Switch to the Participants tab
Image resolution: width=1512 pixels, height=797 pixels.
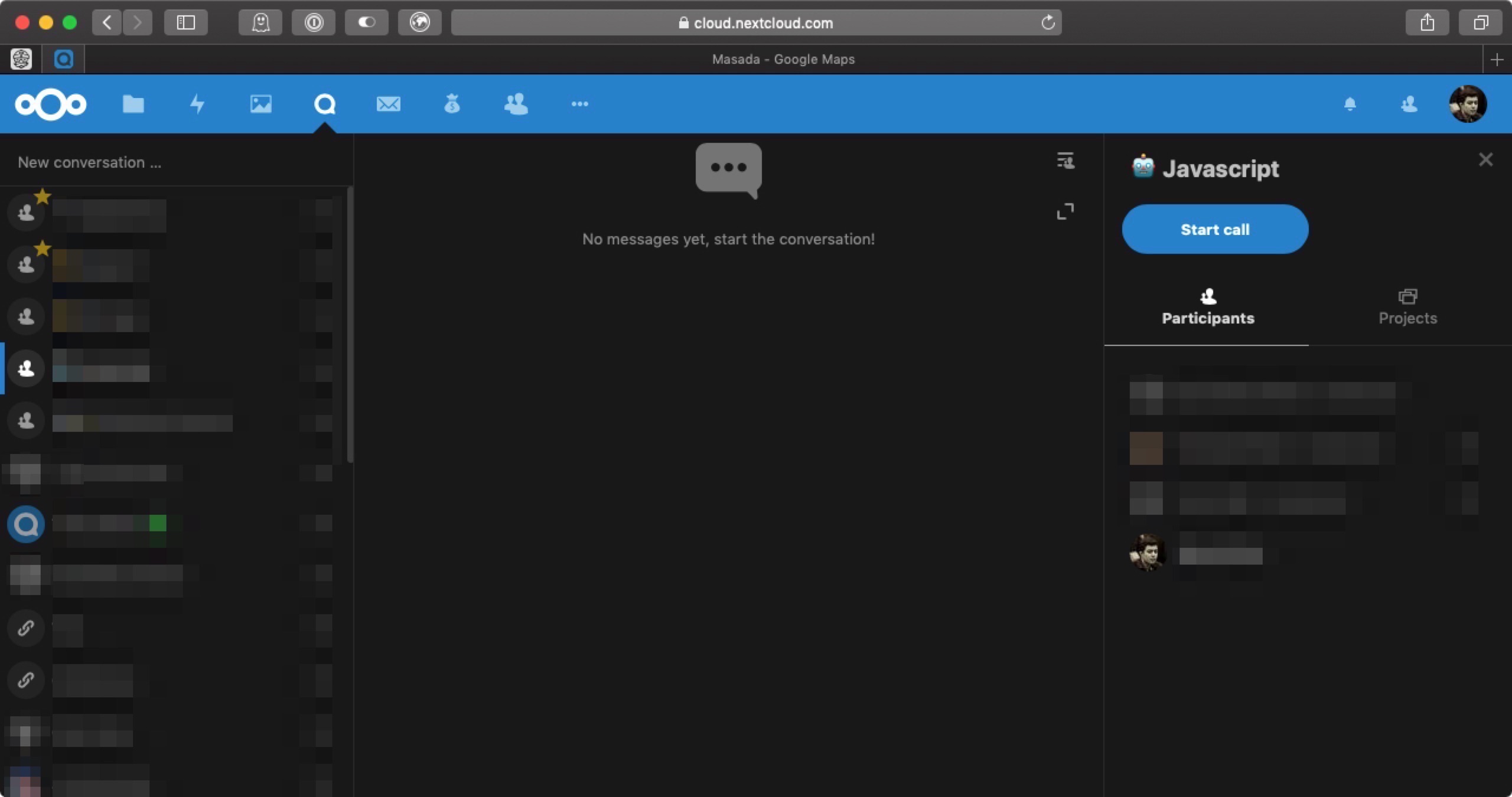1208,308
